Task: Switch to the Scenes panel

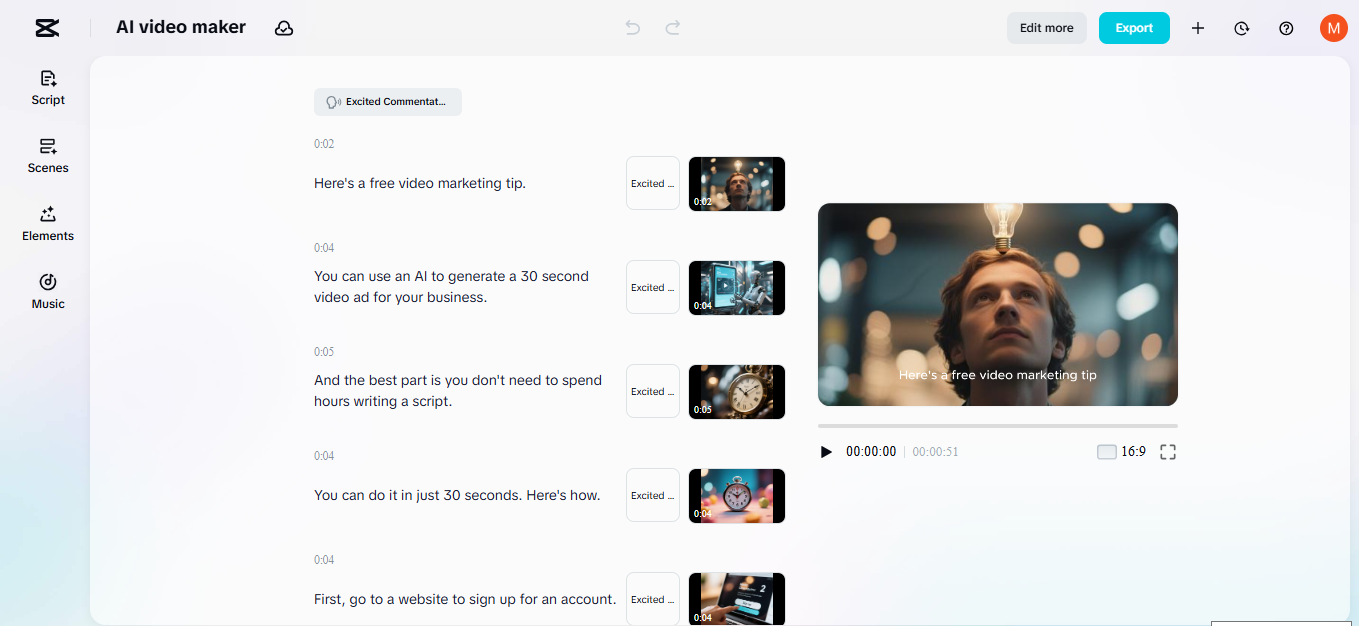Action: [47, 156]
